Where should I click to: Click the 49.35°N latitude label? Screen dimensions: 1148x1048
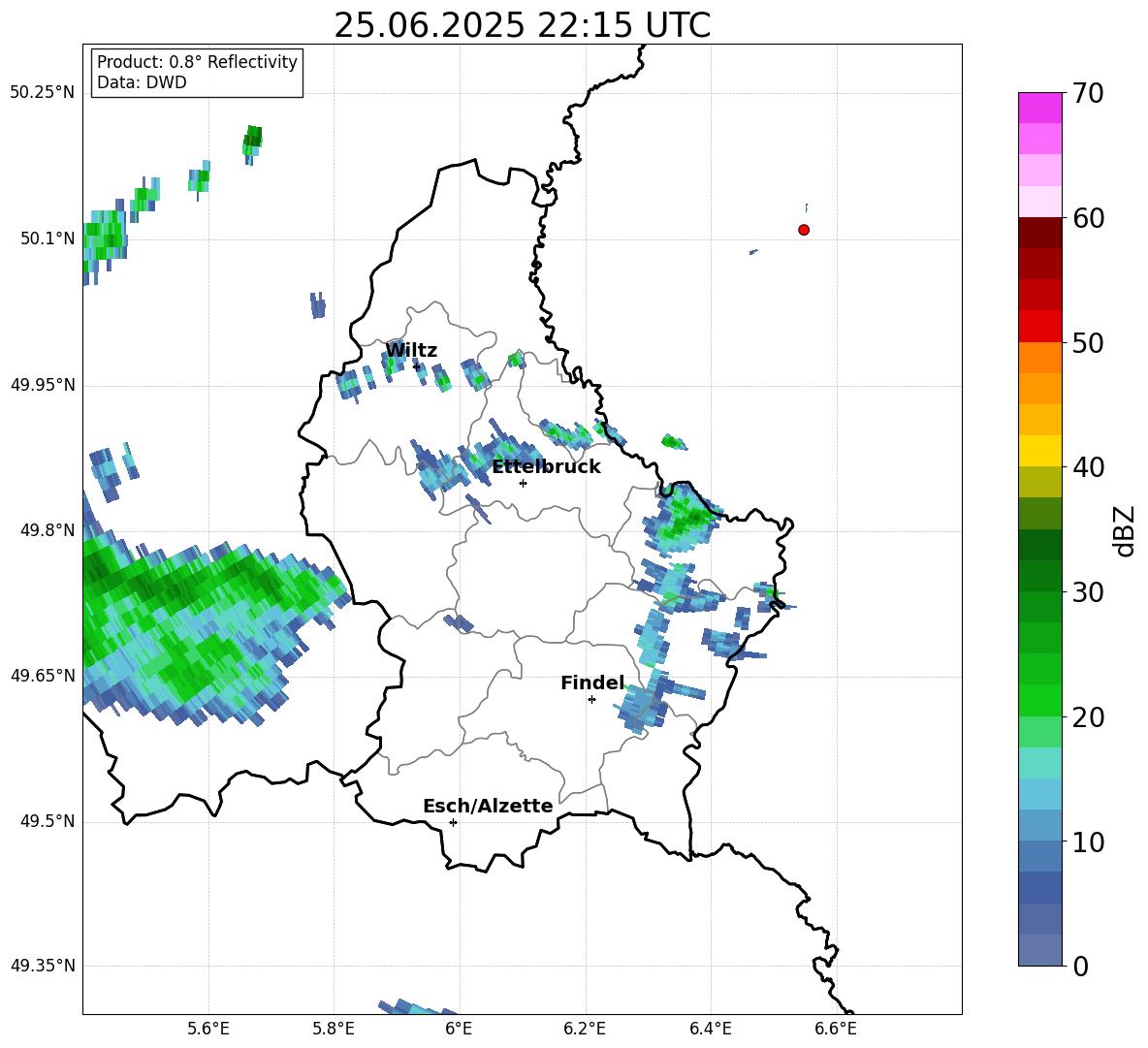coord(43,966)
